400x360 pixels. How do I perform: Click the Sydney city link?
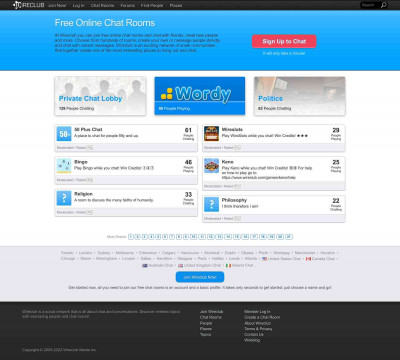(104, 253)
